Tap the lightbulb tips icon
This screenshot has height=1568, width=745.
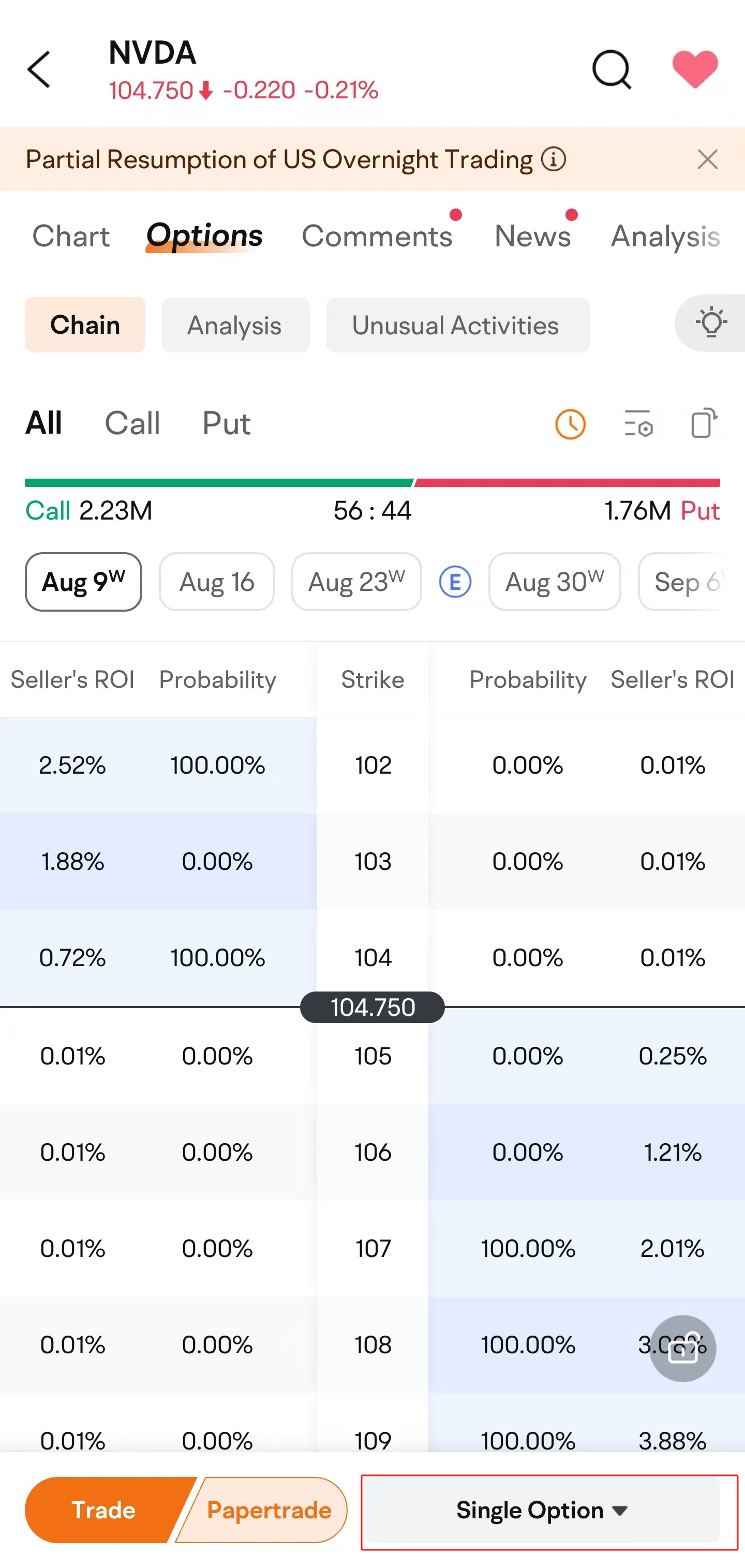pyautogui.click(x=710, y=323)
